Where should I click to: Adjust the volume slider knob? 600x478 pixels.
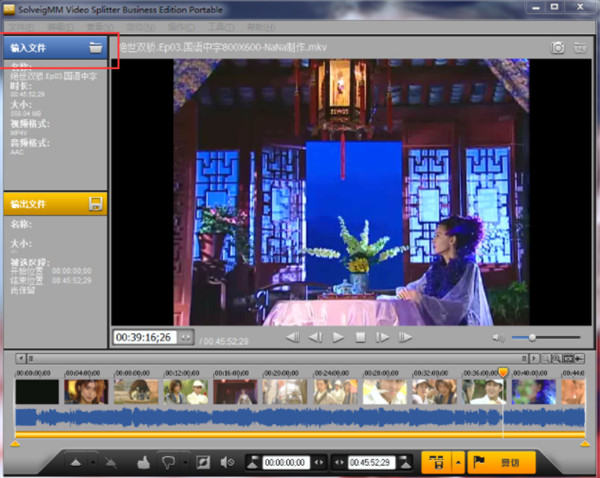tap(532, 338)
